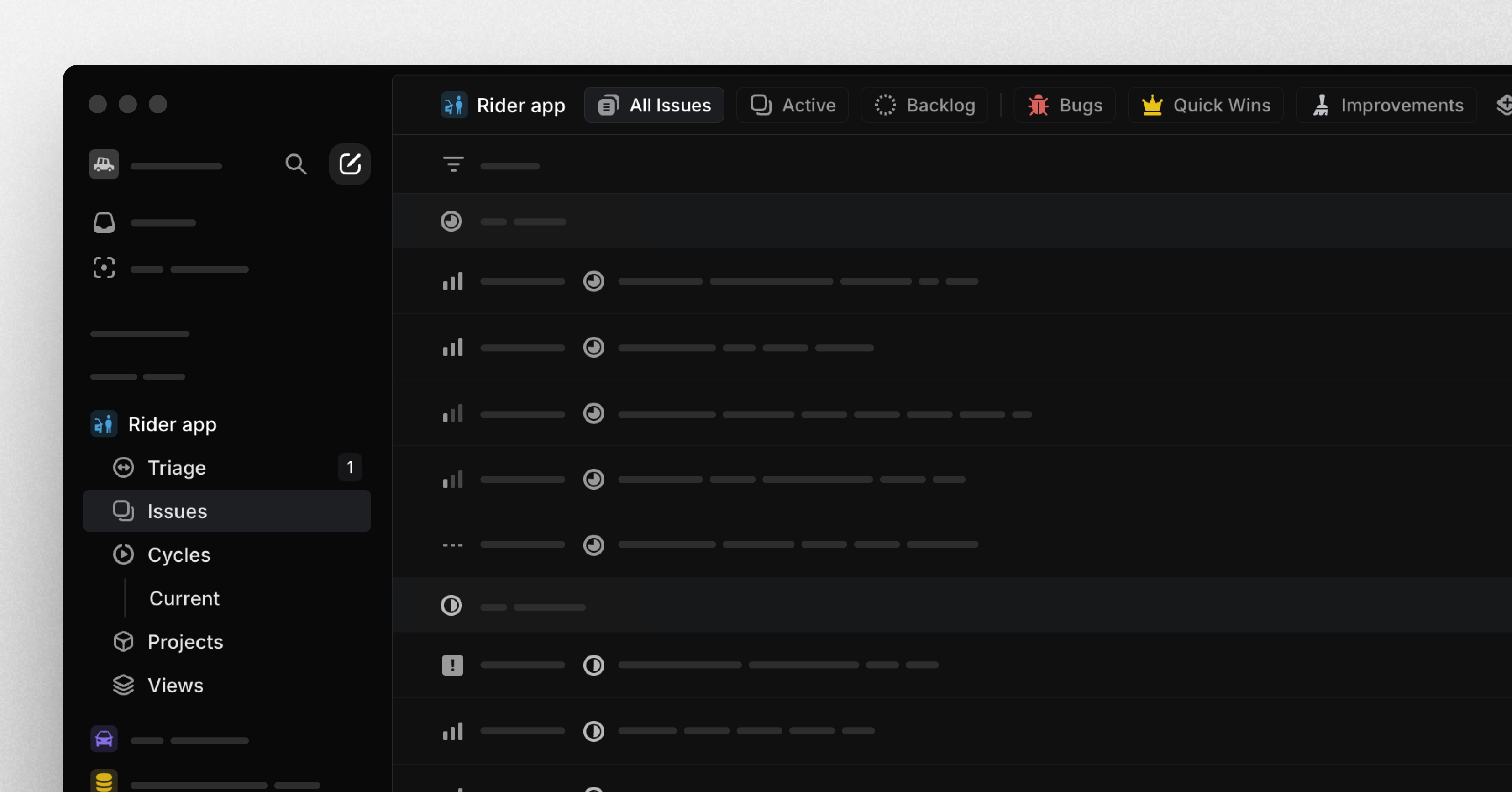Open the focus target icon in sidebar

(104, 268)
